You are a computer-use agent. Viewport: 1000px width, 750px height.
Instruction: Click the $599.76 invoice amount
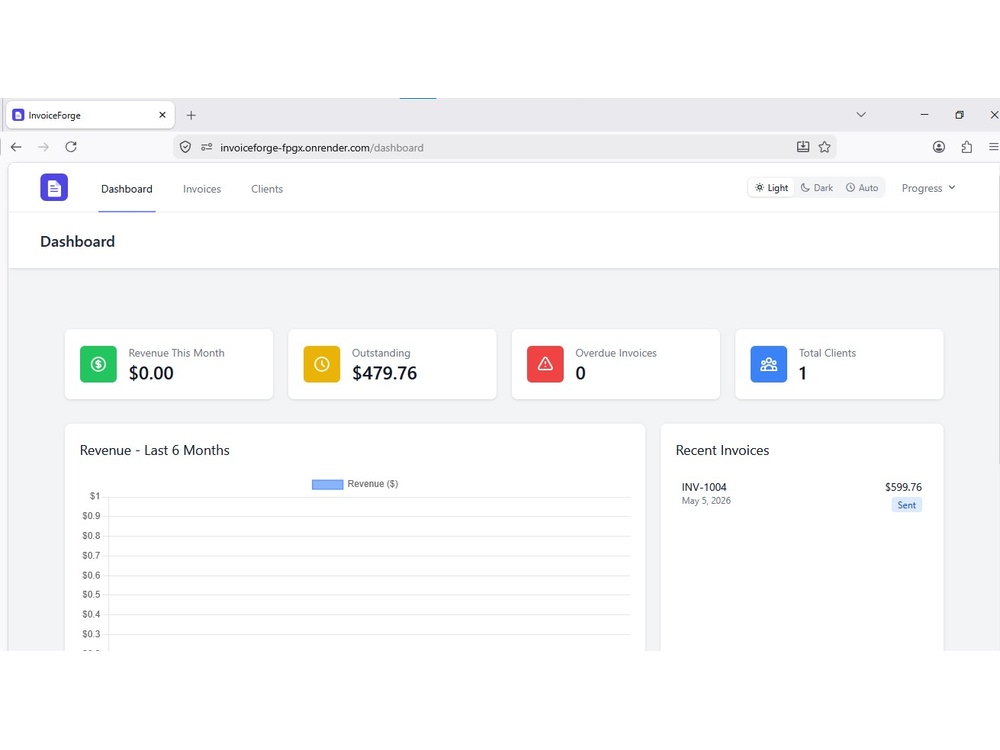coord(903,487)
